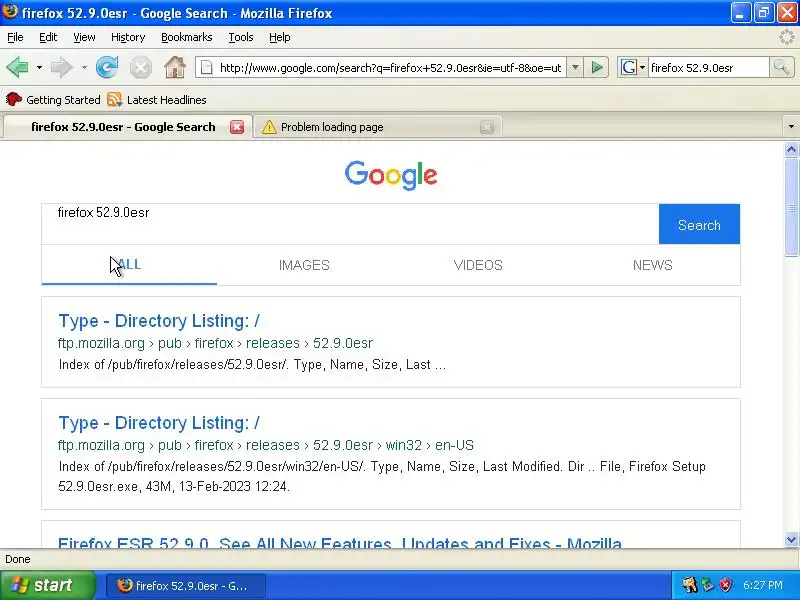Open the Help menu
The height and width of the screenshot is (600, 800).
tap(280, 37)
